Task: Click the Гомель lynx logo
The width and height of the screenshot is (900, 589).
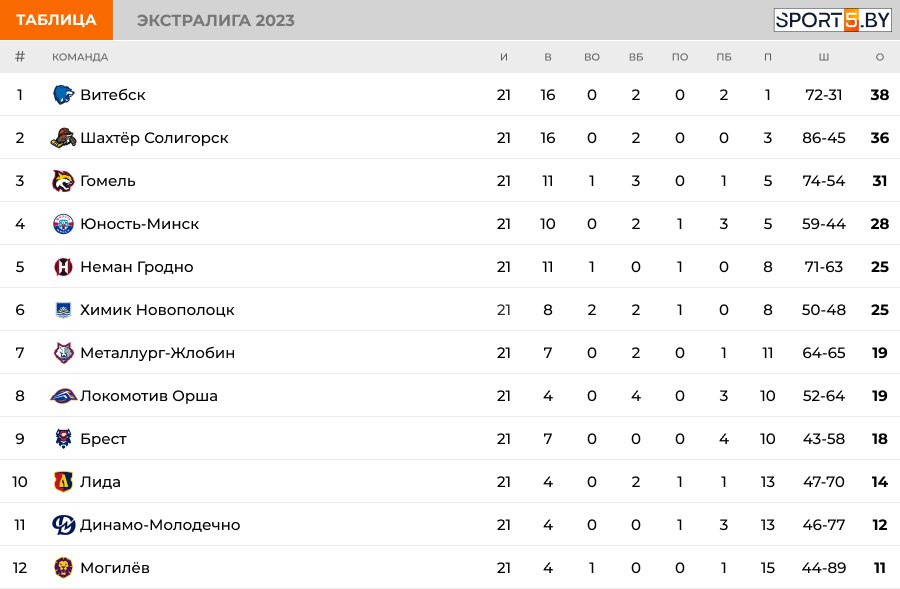Action: point(63,181)
